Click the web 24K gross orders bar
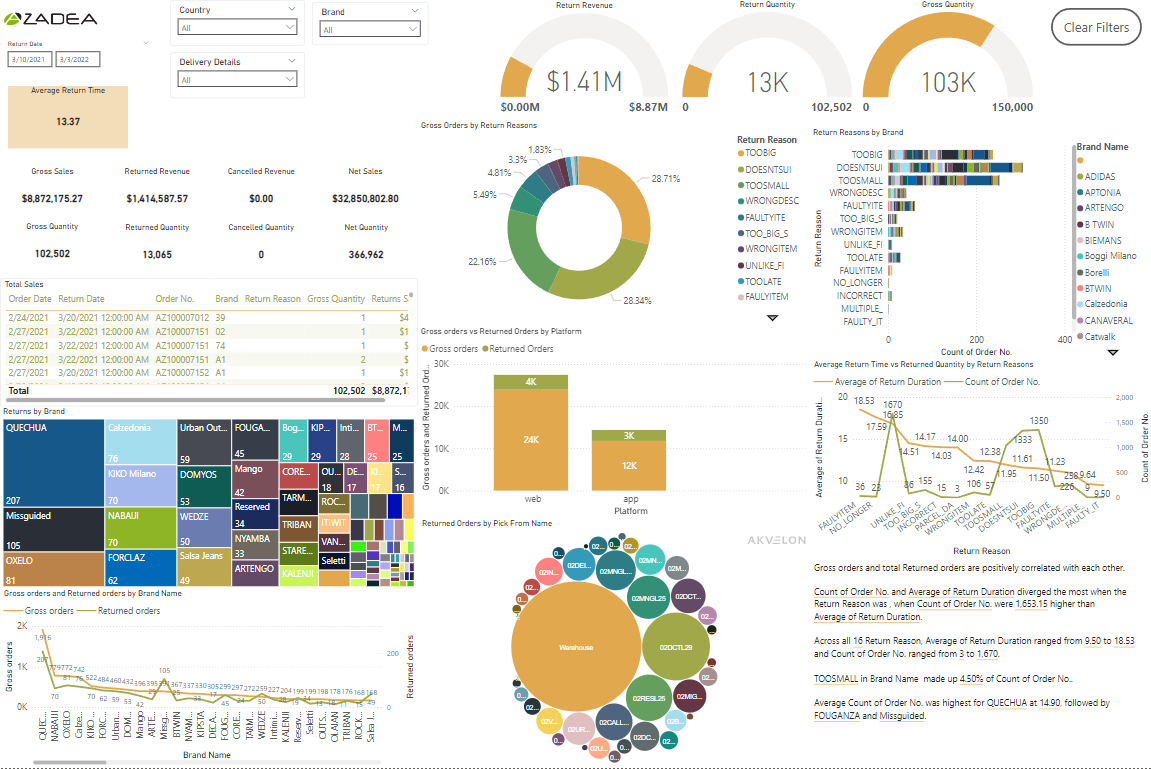This screenshot has width=1151, height=769. click(531, 440)
